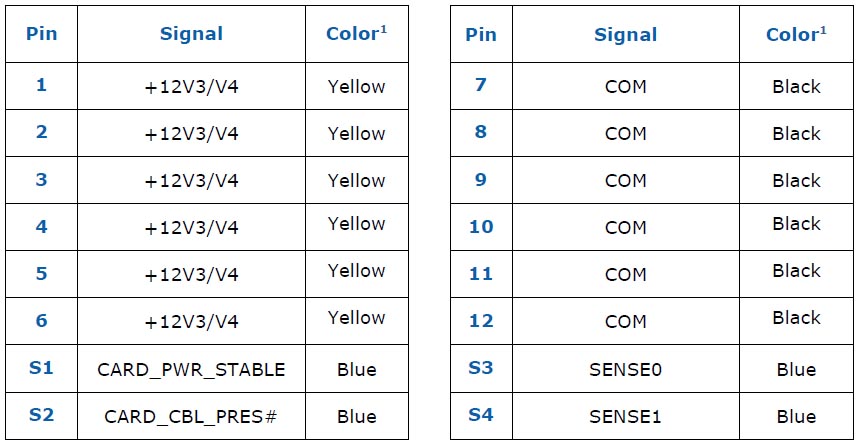Click the Signal header in right table
The height and width of the screenshot is (445, 859).
[x=626, y=34]
